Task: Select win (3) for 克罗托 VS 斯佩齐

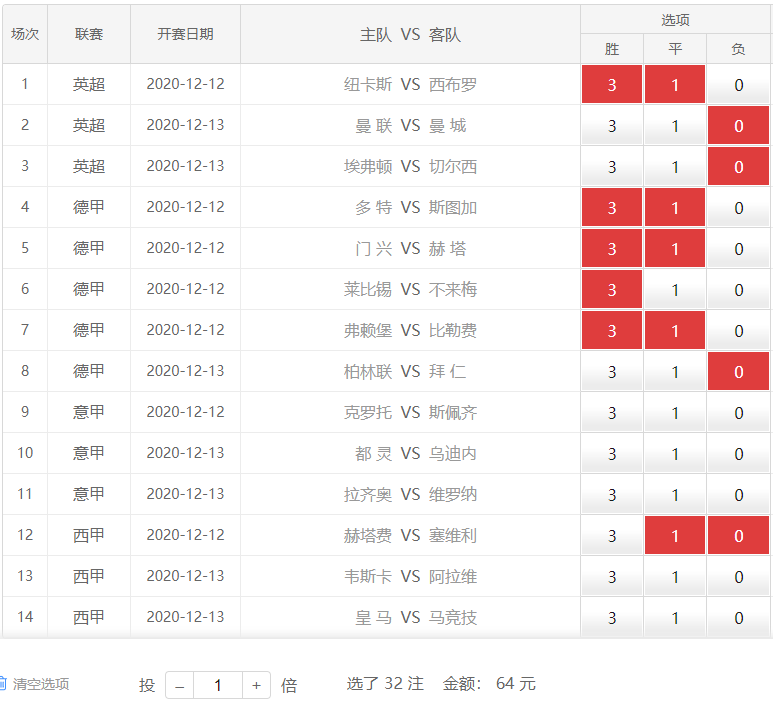Action: [612, 413]
